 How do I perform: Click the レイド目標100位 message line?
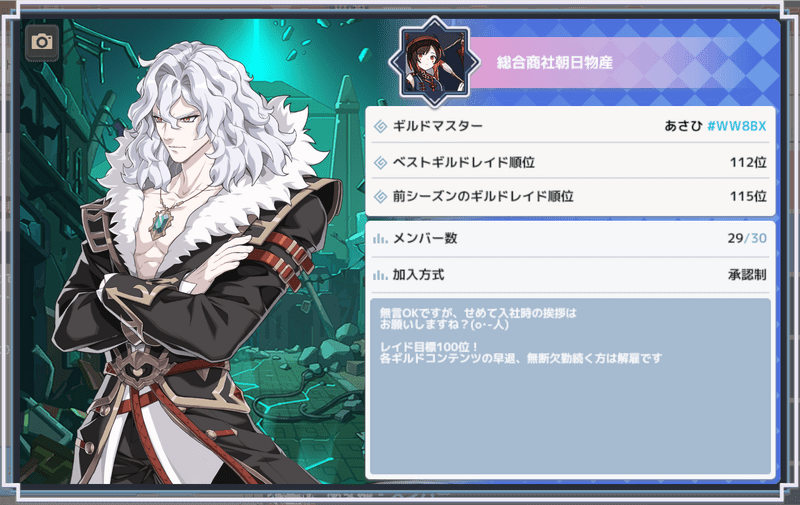429,347
